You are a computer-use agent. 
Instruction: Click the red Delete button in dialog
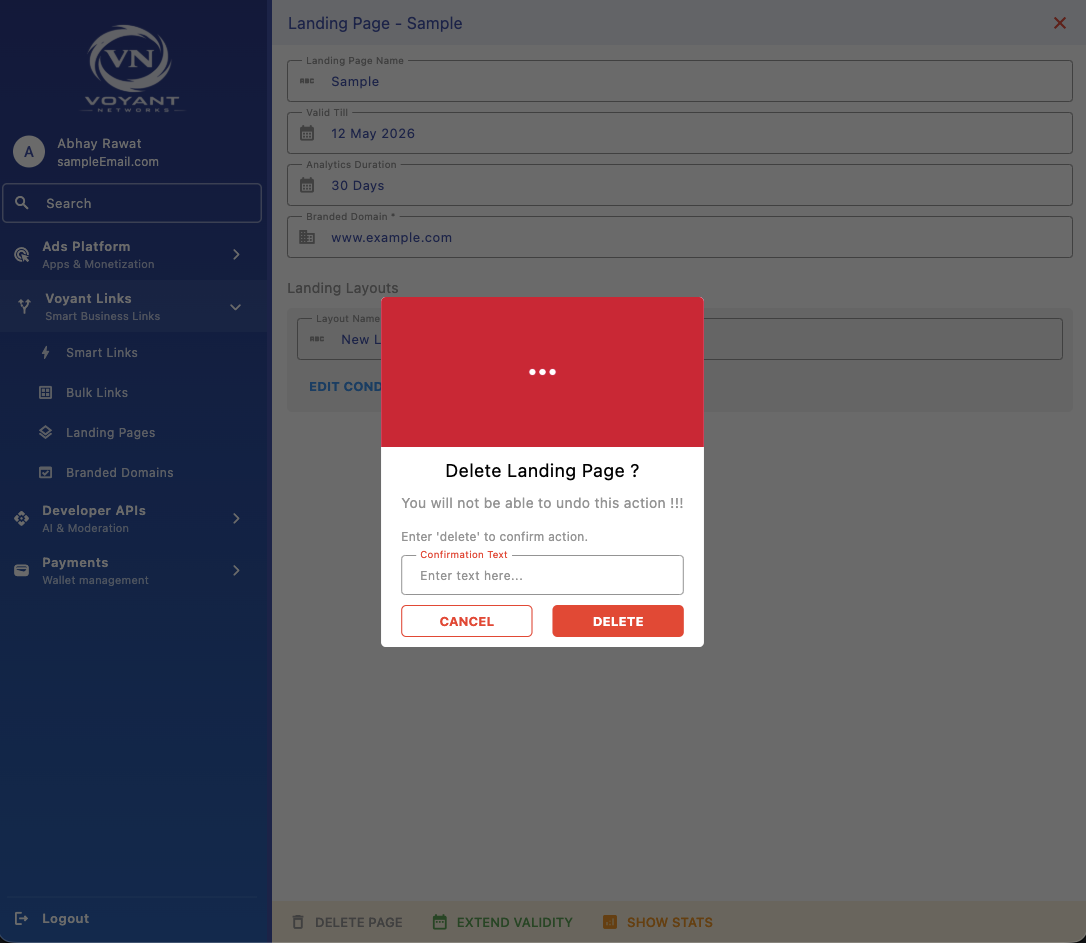pos(617,621)
